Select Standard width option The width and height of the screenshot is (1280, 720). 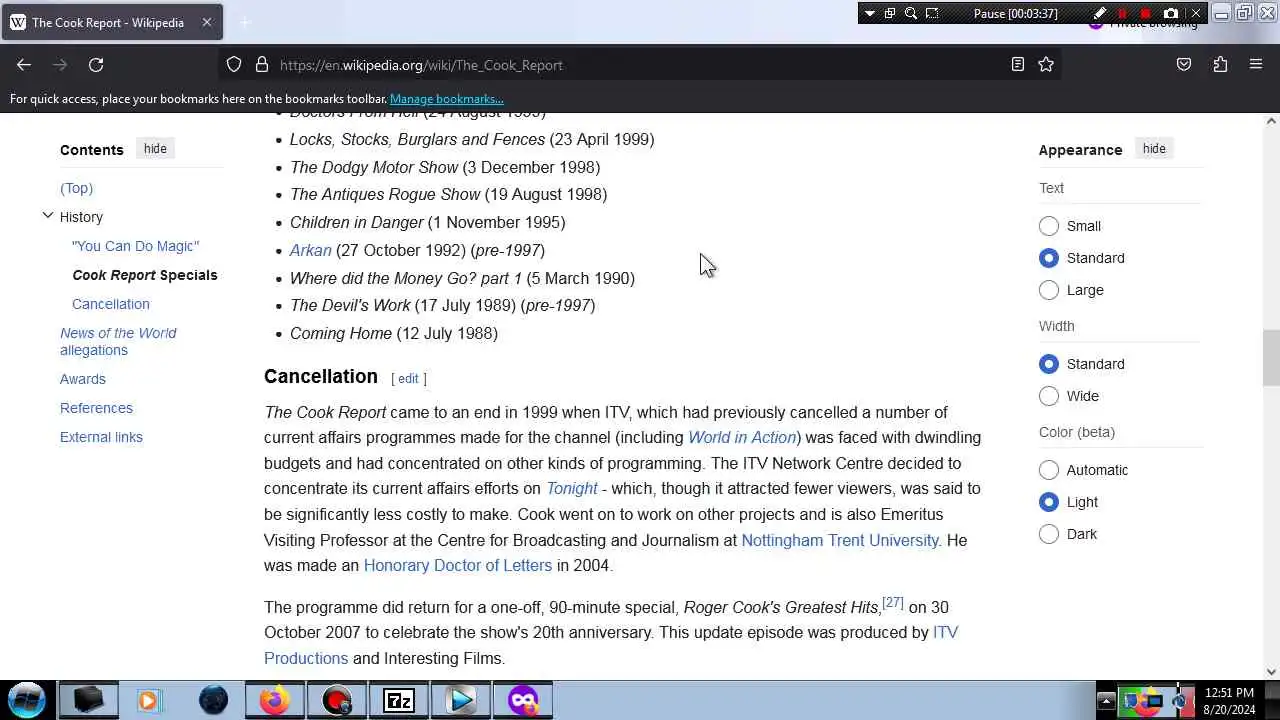point(1049,364)
